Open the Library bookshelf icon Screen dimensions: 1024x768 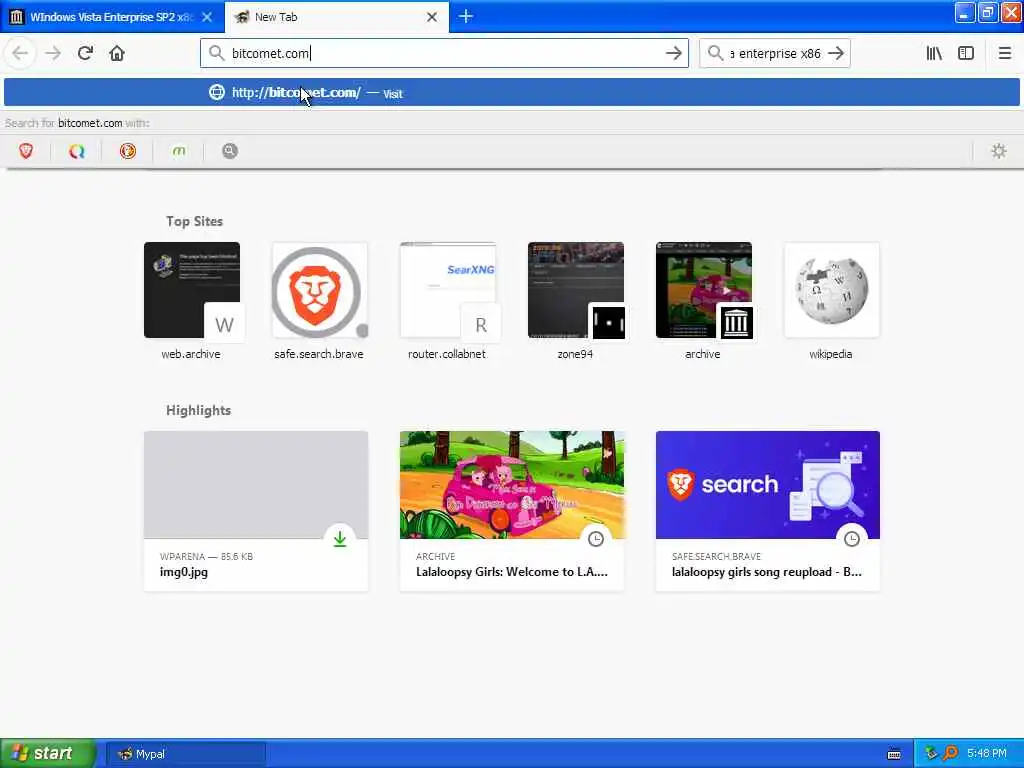click(934, 53)
